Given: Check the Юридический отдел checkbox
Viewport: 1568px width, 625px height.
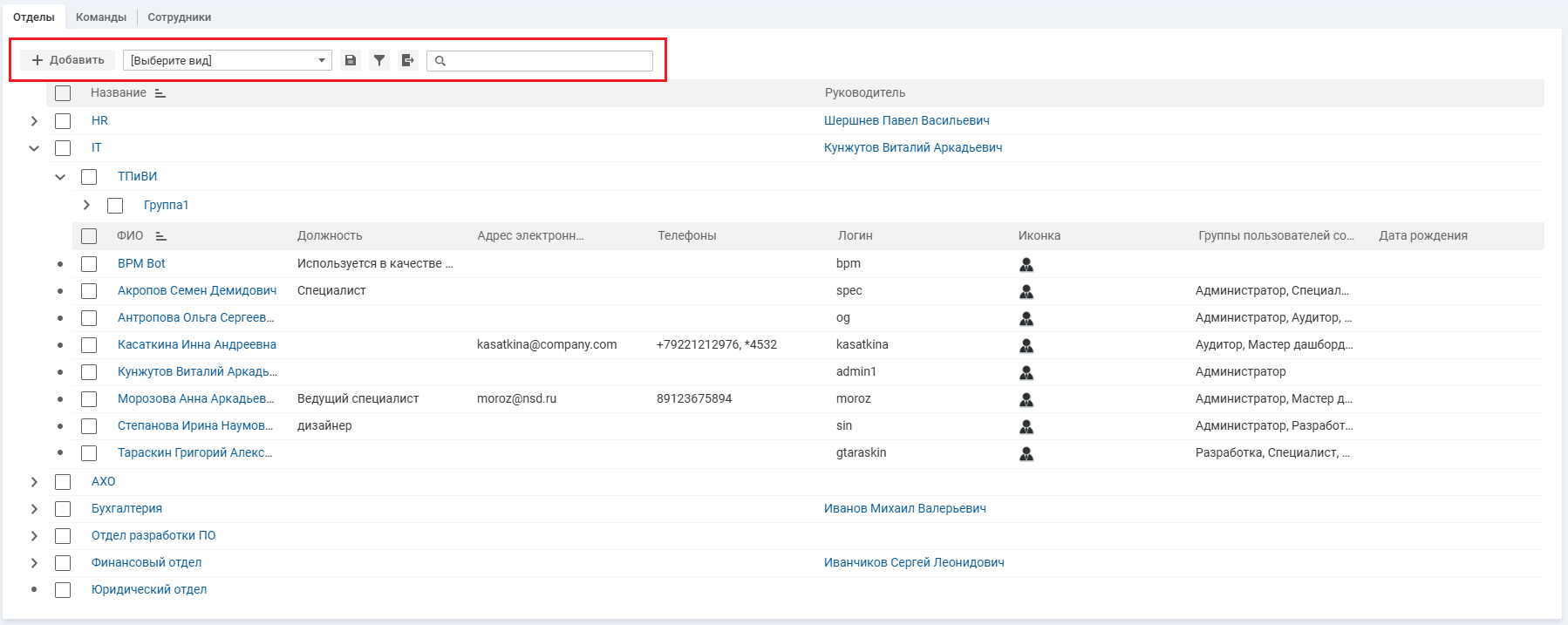Looking at the screenshot, I should [x=63, y=590].
